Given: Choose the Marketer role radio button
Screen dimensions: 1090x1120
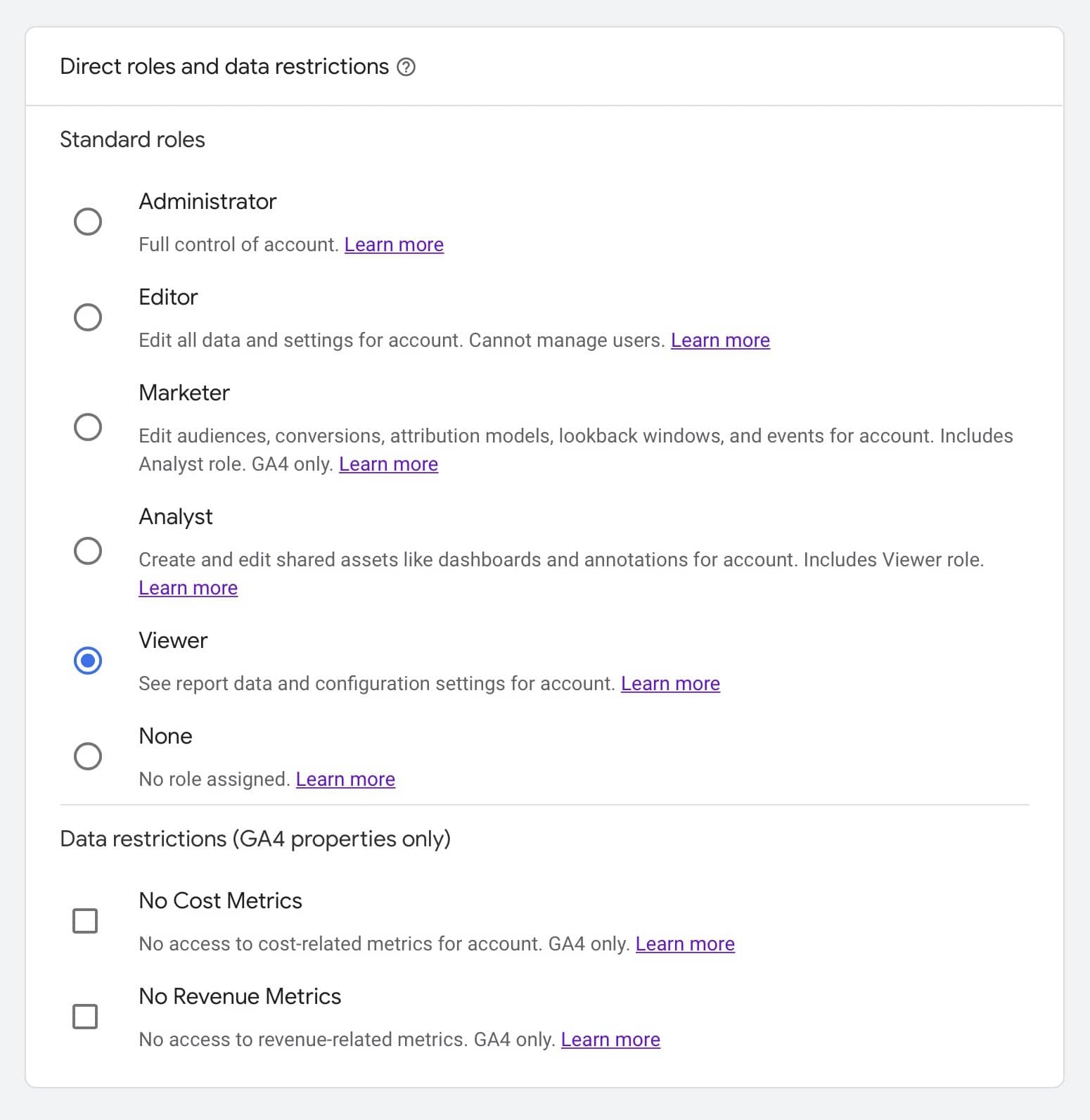Looking at the screenshot, I should tap(88, 427).
